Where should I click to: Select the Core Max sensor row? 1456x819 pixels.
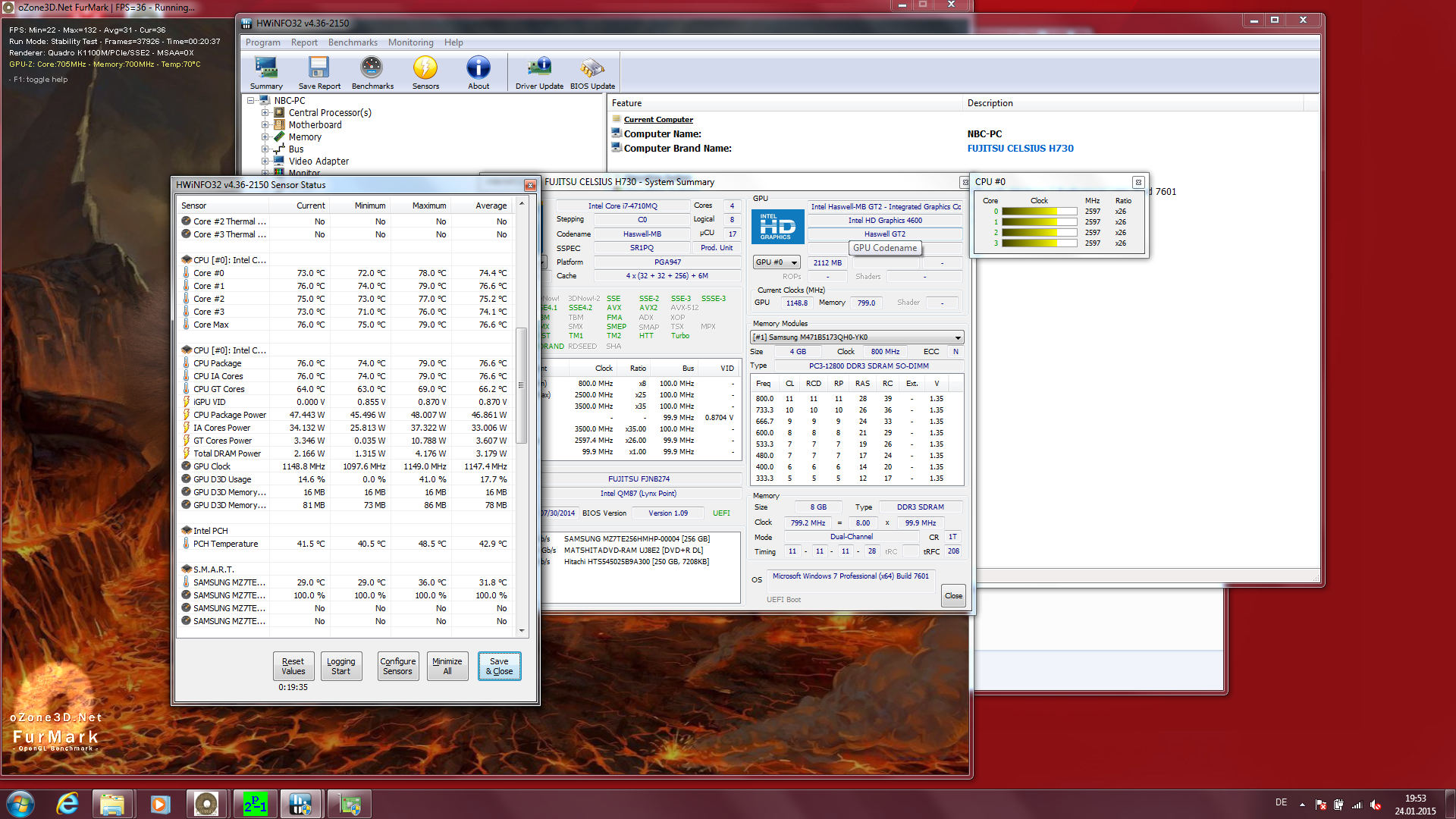point(345,325)
